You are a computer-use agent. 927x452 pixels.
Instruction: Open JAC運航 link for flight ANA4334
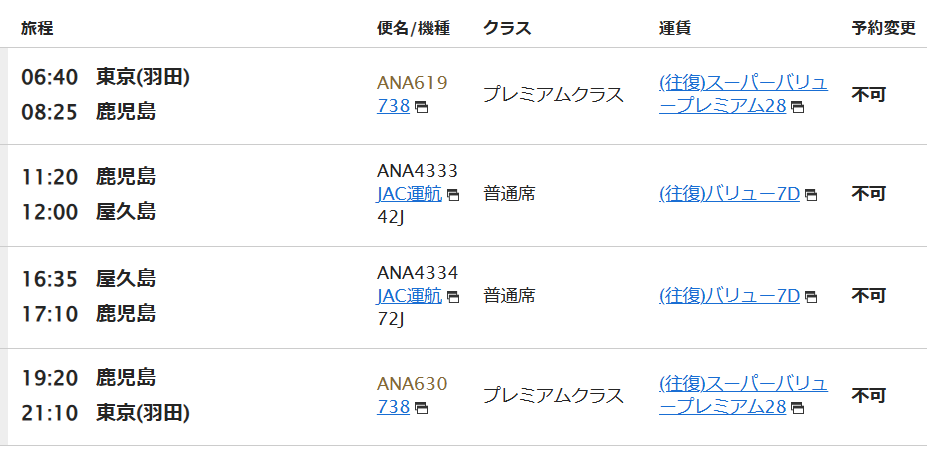tap(409, 295)
